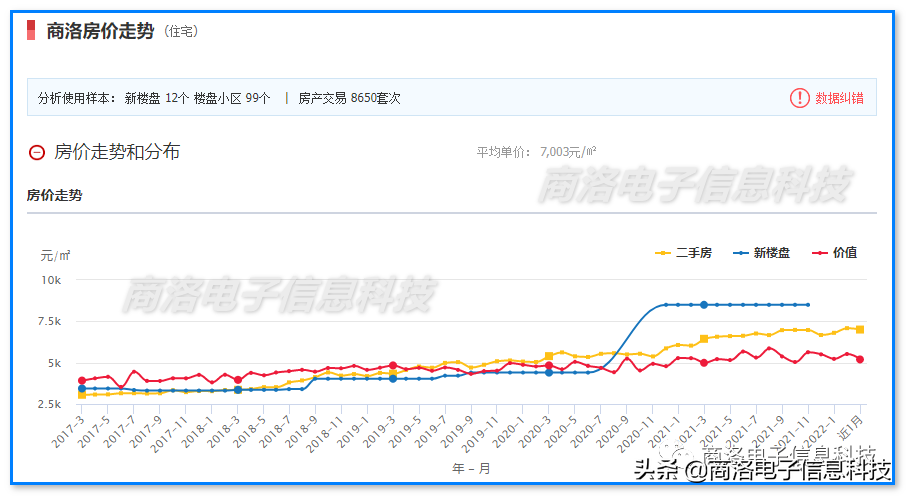Click the yellow square at 2021-3

coord(704,339)
